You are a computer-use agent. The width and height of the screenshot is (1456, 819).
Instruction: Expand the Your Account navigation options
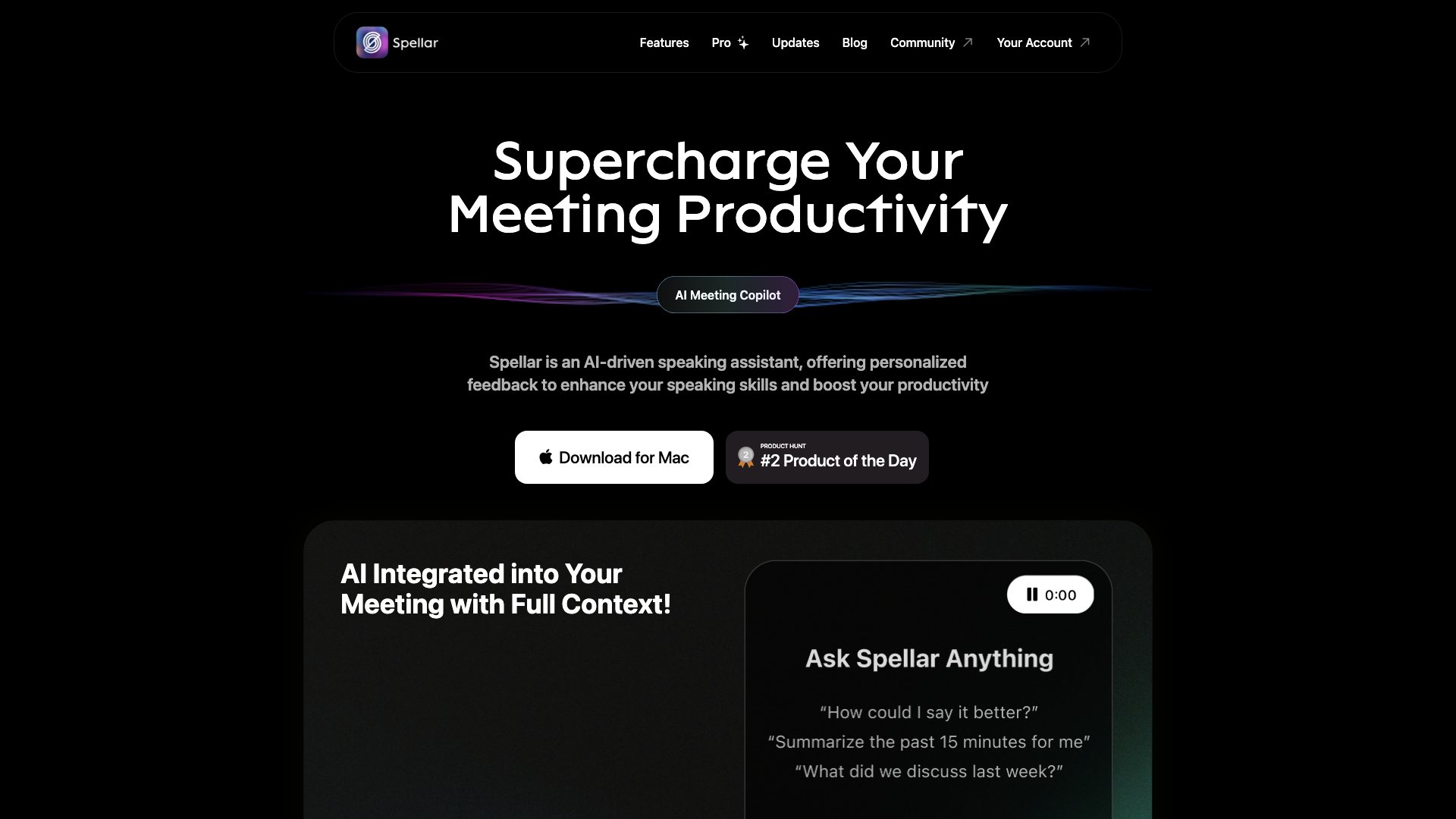pos(1043,42)
